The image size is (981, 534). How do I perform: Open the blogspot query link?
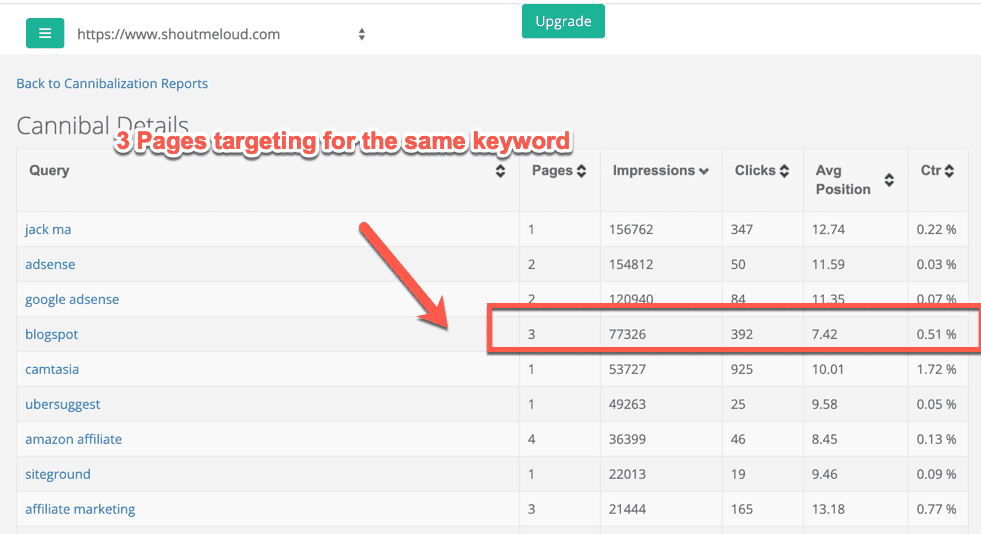[x=51, y=335]
